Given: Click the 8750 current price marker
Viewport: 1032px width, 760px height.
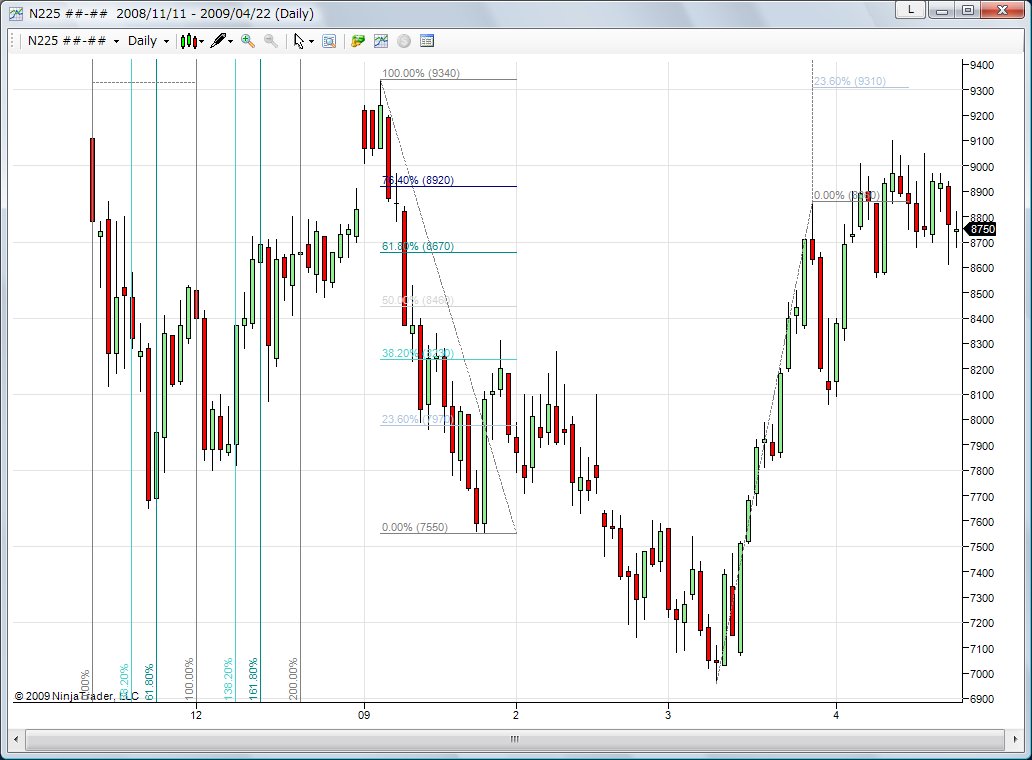Looking at the screenshot, I should [982, 229].
